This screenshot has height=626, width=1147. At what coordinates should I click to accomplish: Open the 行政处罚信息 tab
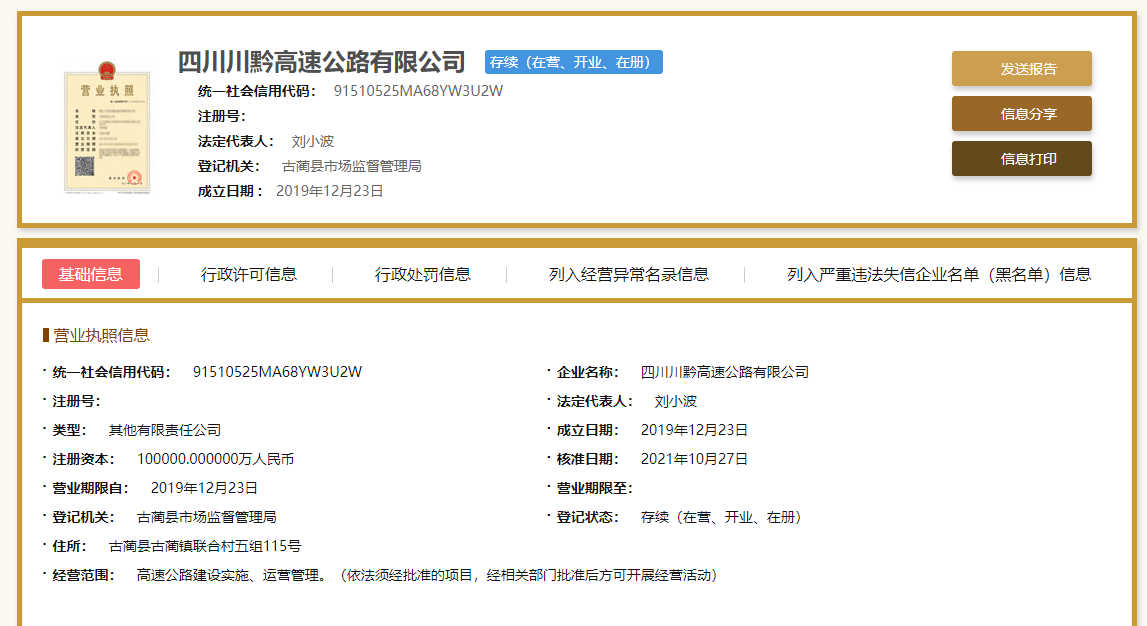(422, 274)
